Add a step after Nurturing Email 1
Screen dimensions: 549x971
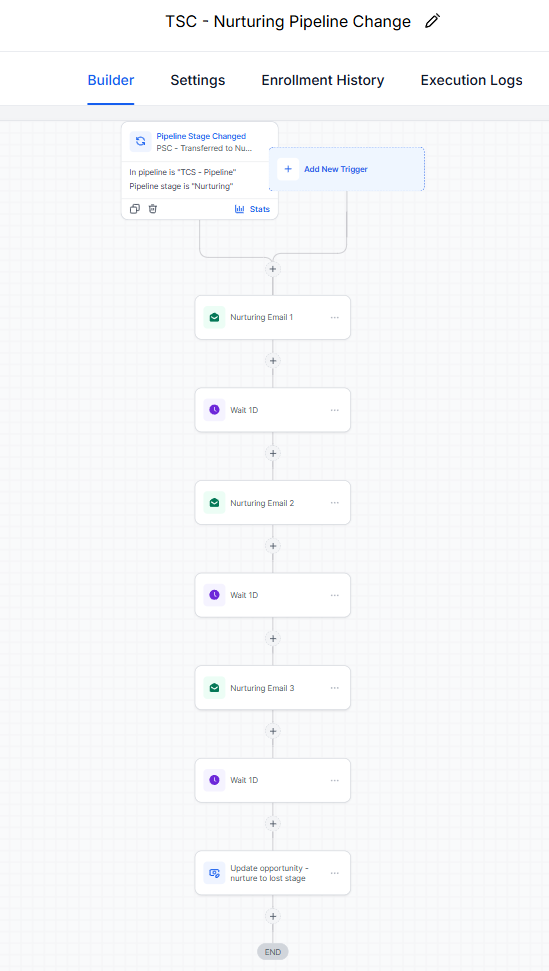pyautogui.click(x=273, y=360)
